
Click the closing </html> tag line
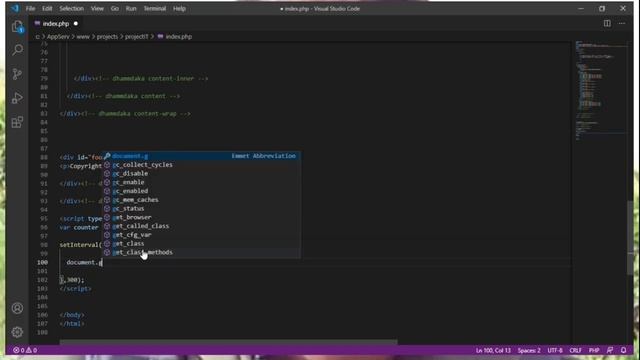click(72, 324)
